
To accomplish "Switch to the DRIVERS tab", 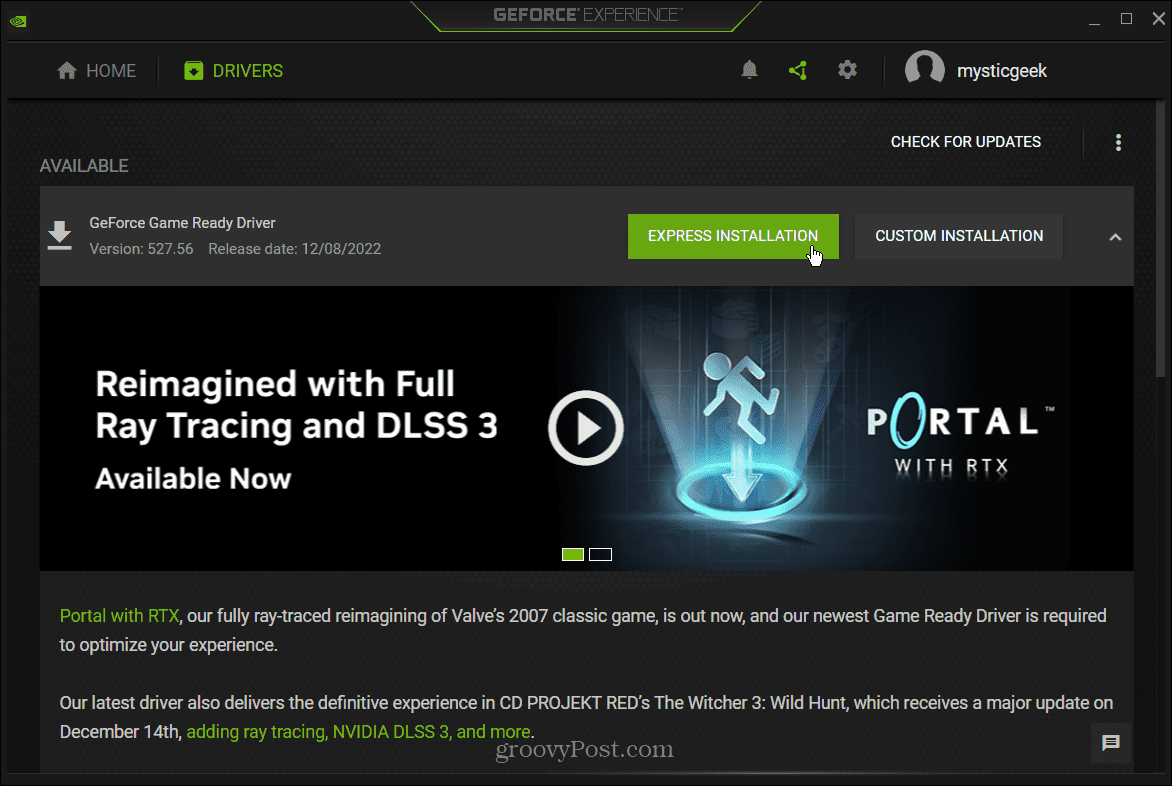I will (233, 71).
